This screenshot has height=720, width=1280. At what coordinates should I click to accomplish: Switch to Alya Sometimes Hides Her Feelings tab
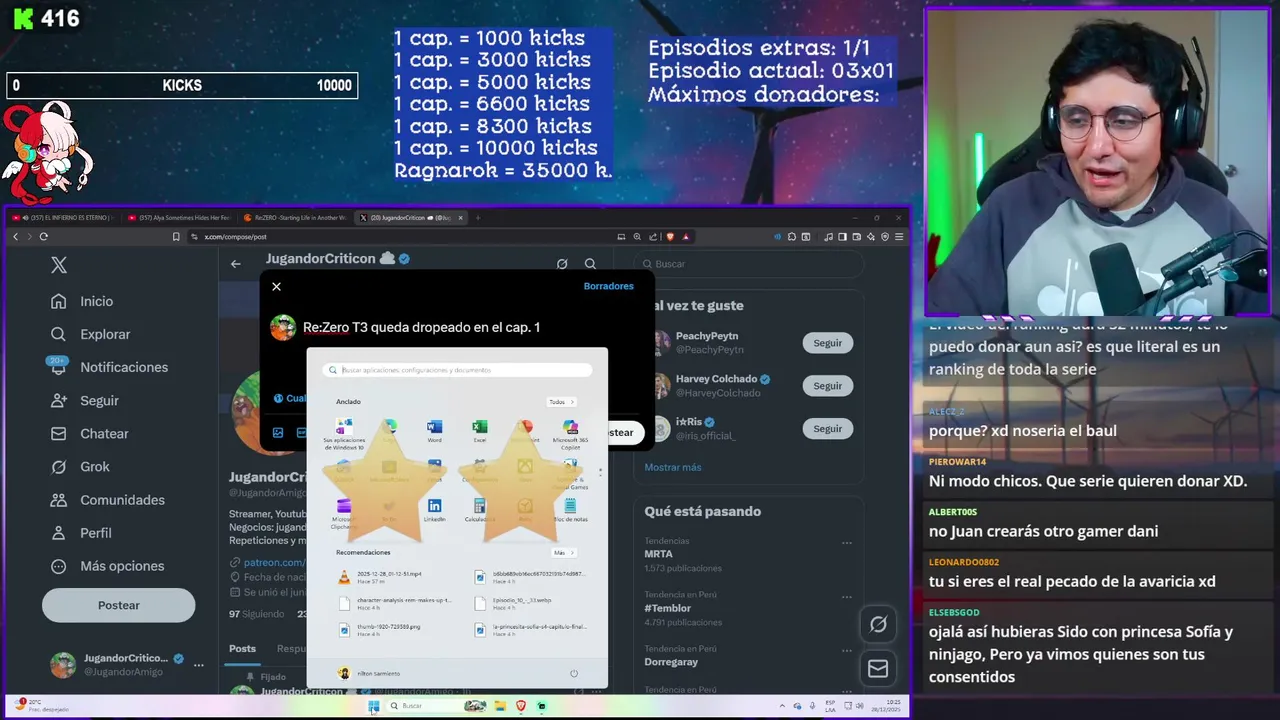pos(179,217)
